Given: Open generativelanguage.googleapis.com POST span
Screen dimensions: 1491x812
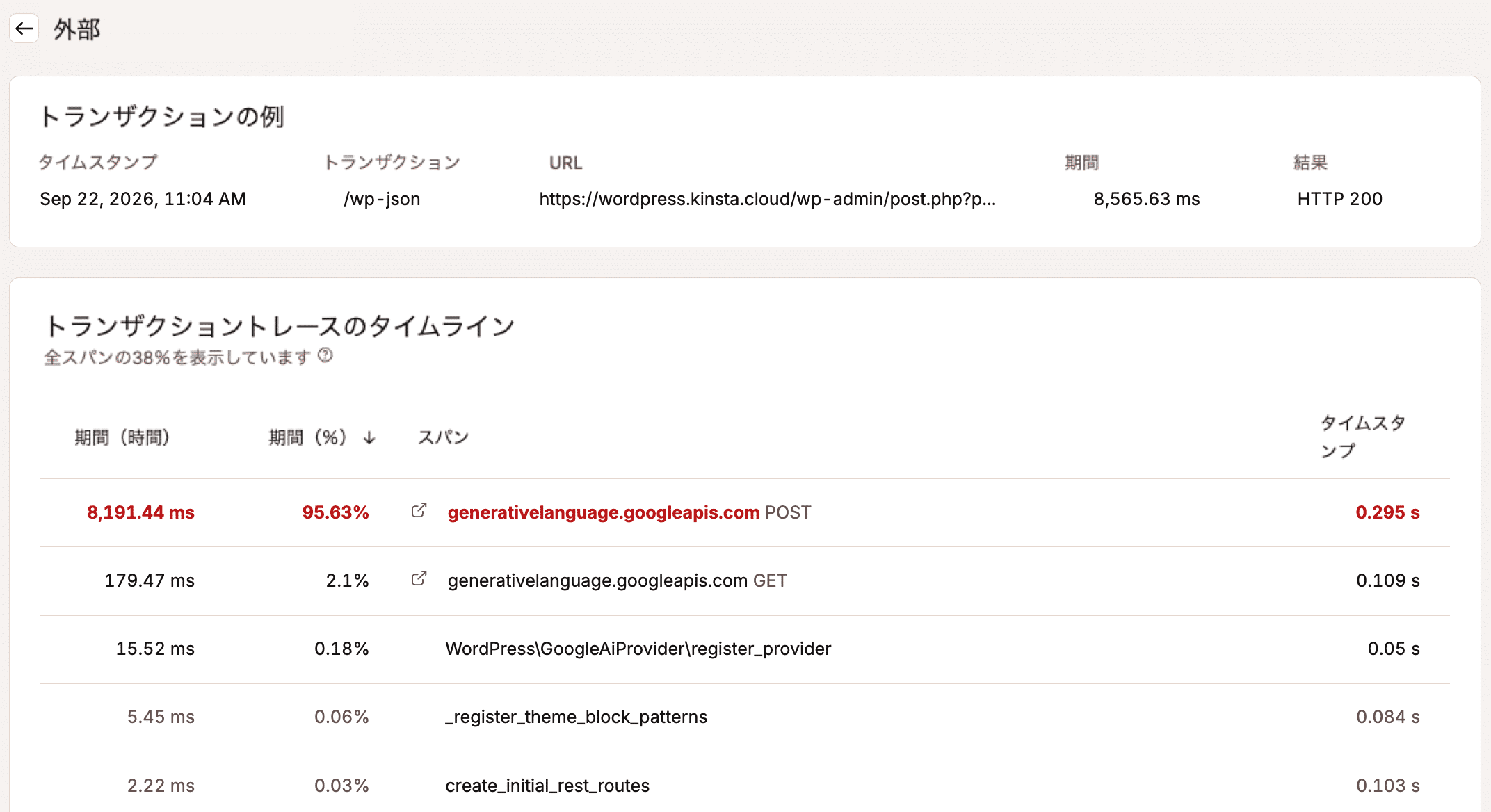Looking at the screenshot, I should click(x=629, y=512).
